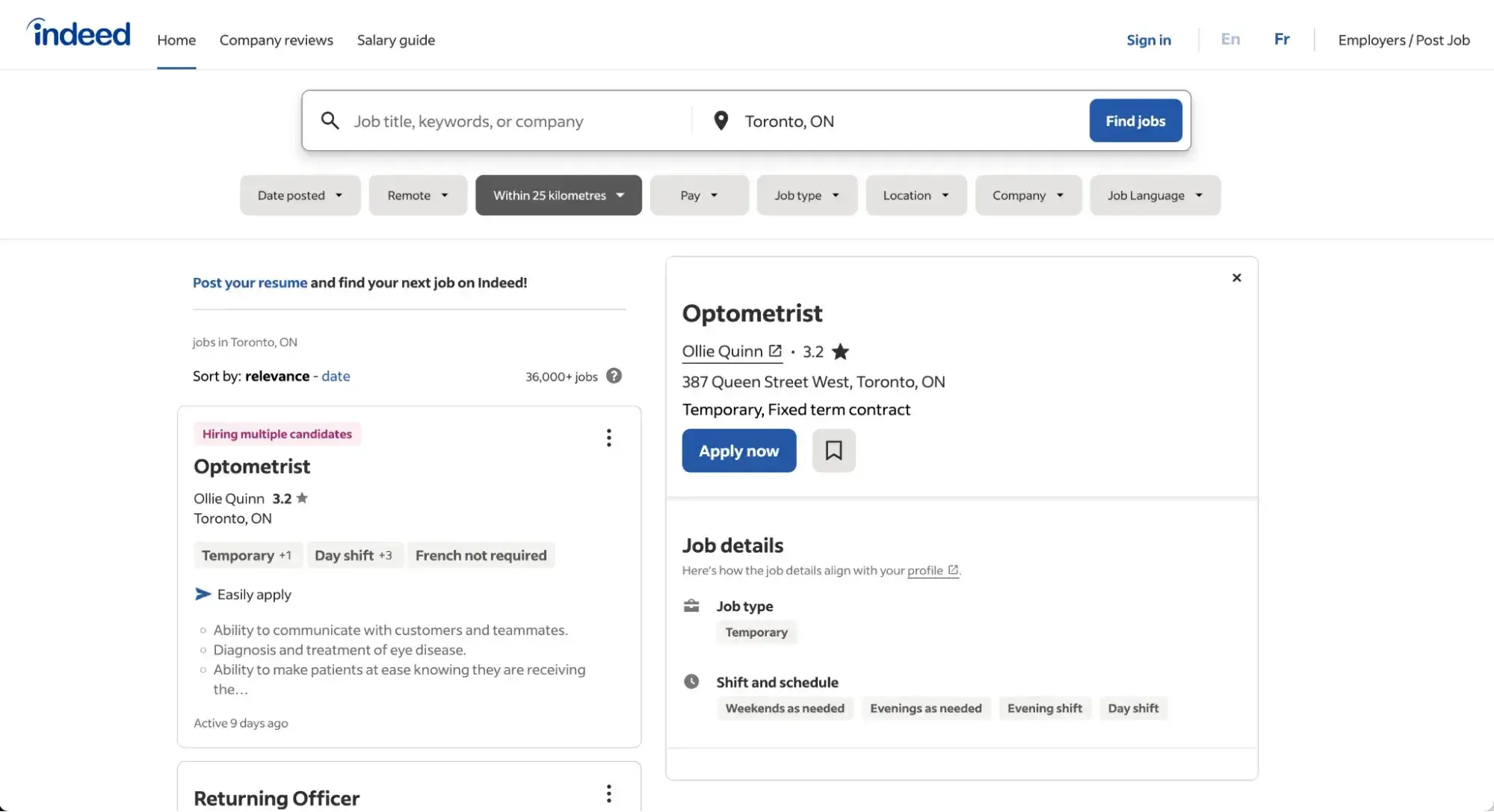Click the star rating icon beside 3.2
The width and height of the screenshot is (1494, 812).
pyautogui.click(x=840, y=351)
